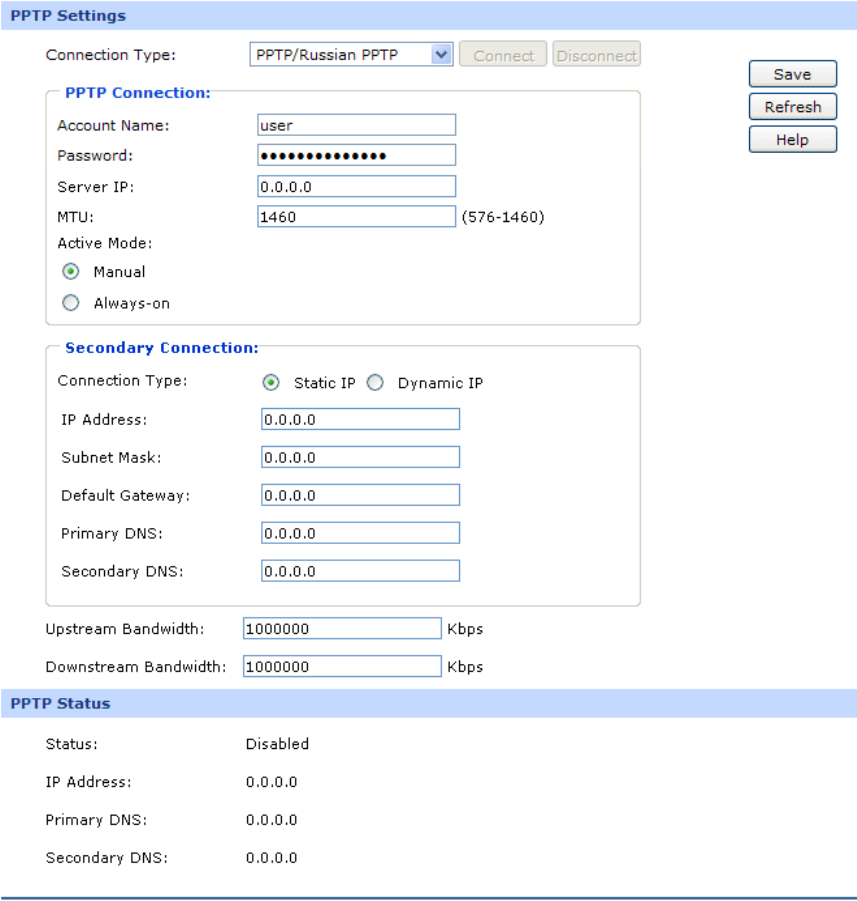This screenshot has width=857, height=901.
Task: Click the Primary DNS input field
Action: pos(360,533)
